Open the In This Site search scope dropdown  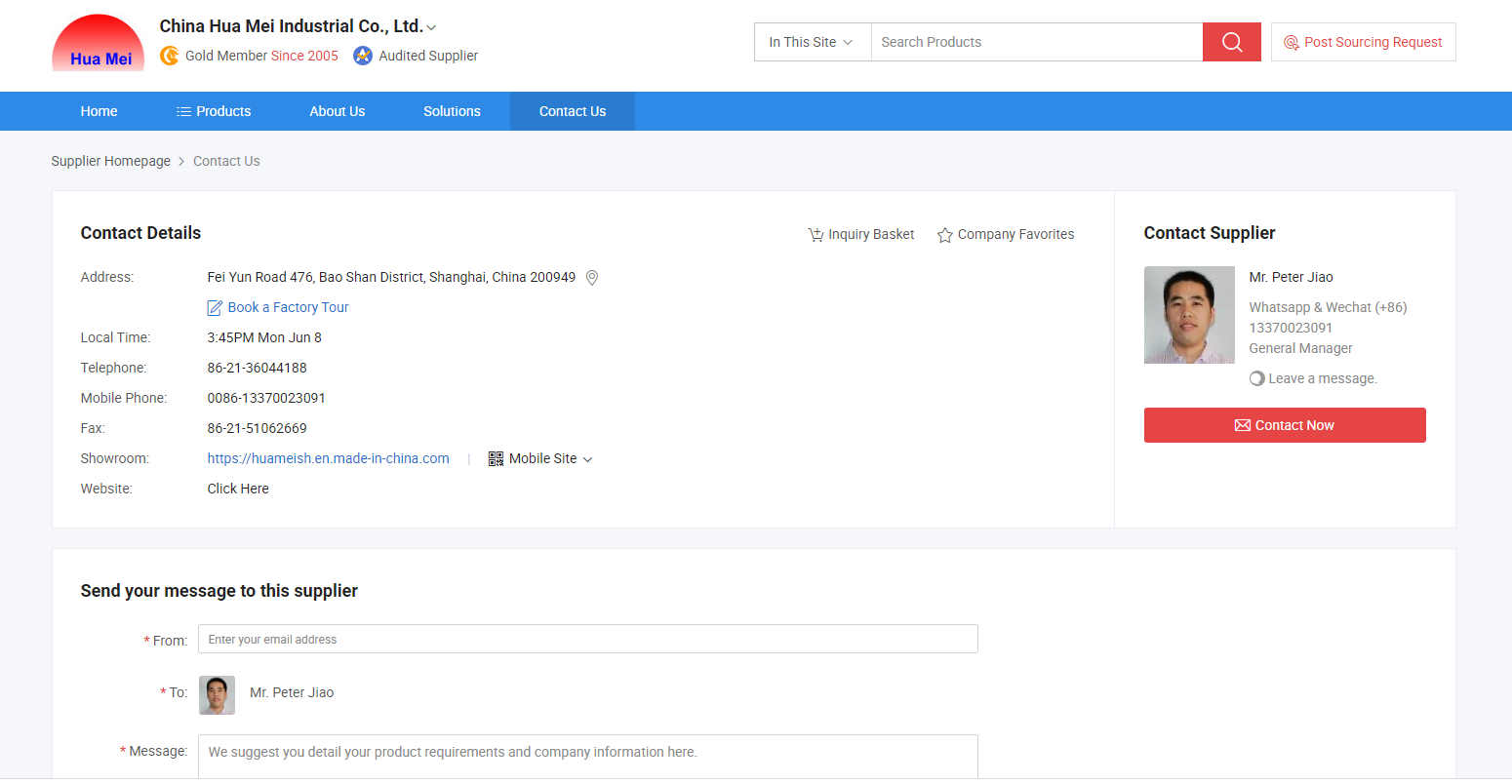tap(812, 42)
